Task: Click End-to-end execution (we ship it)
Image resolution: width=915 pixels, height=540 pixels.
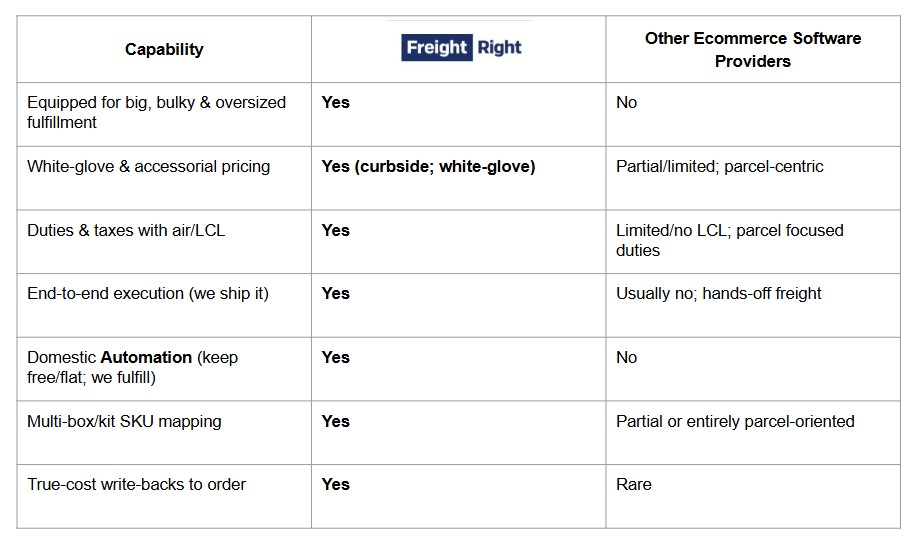Action: [147, 293]
